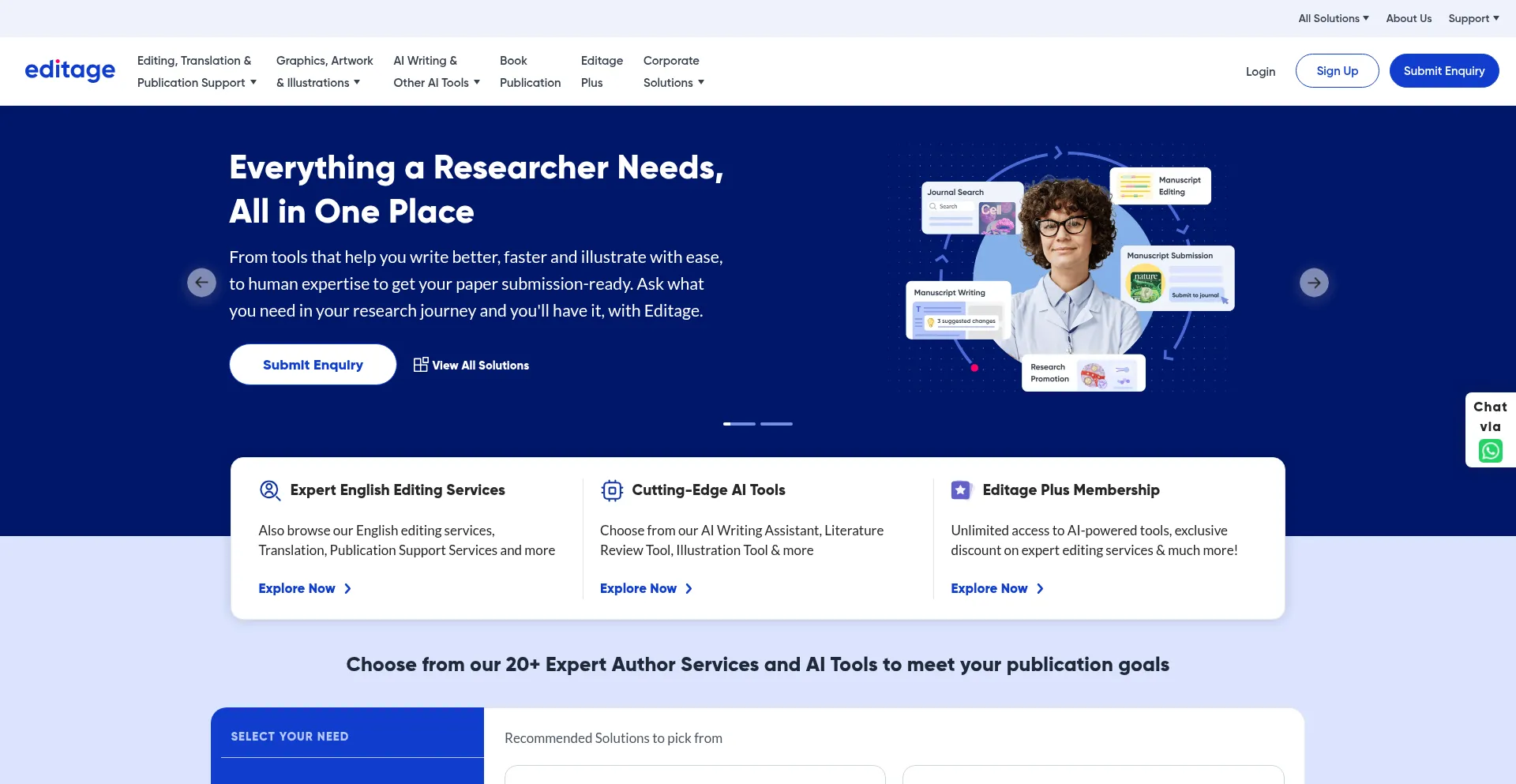Expand the Corporate Solutions menu
This screenshot has height=784, width=1516.
674,71
